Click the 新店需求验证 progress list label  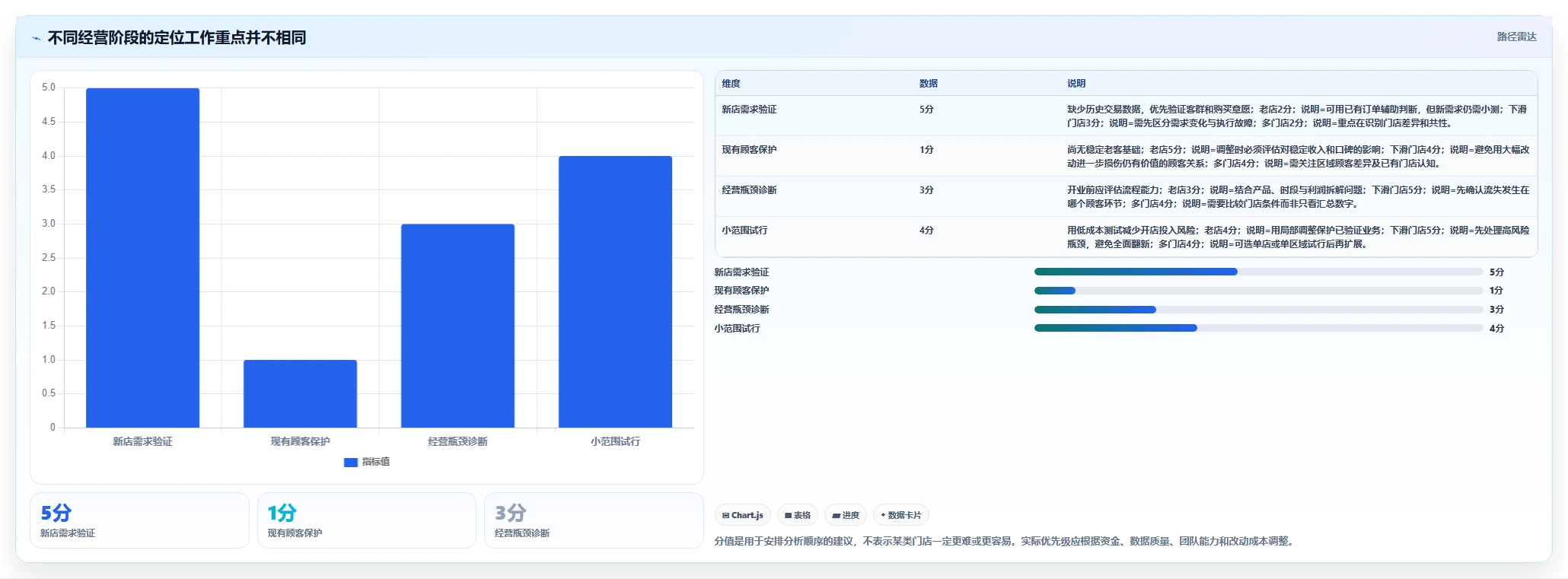[x=741, y=272]
